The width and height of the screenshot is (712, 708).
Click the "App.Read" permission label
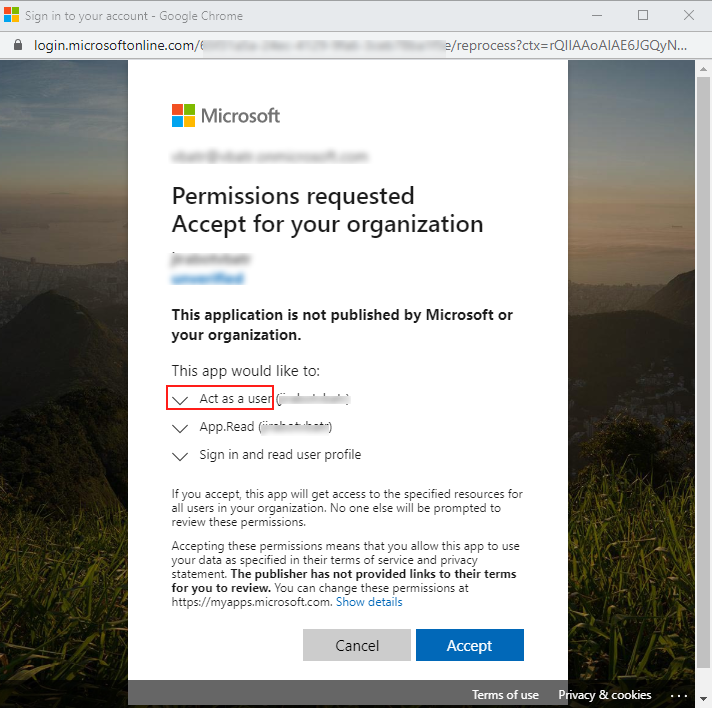(x=227, y=426)
